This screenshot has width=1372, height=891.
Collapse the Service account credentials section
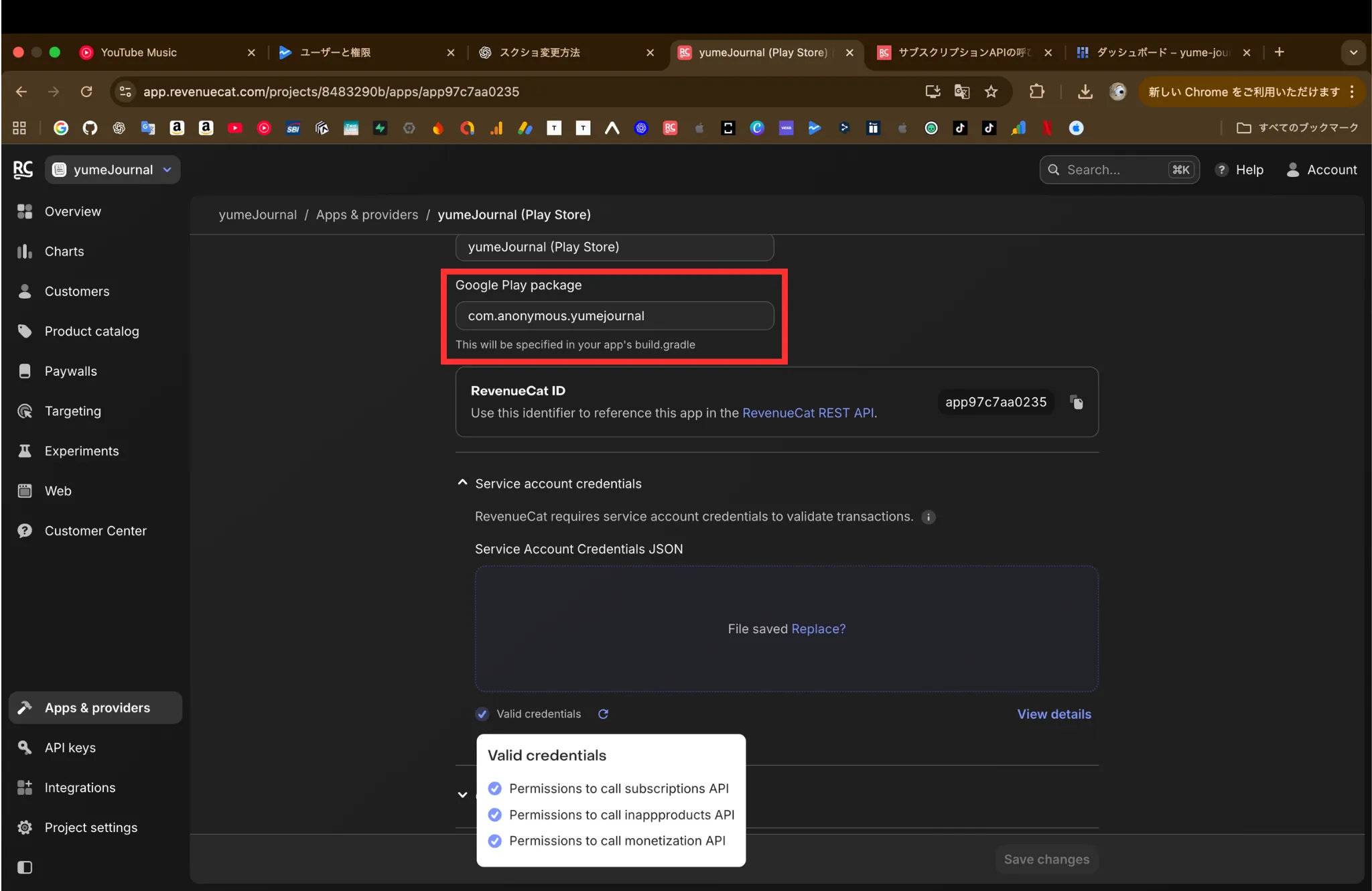pos(462,482)
